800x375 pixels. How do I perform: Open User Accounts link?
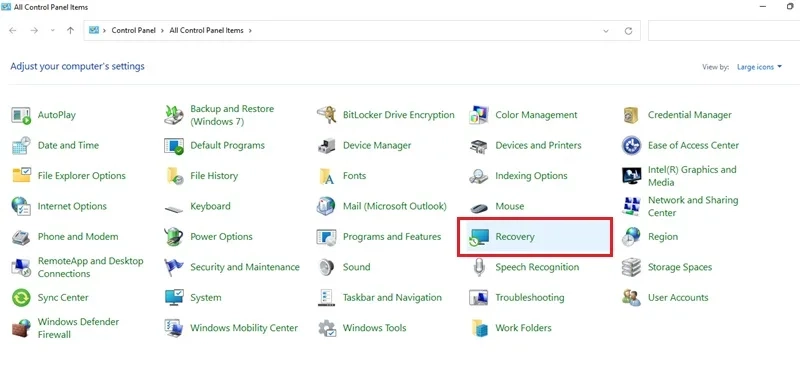(678, 297)
